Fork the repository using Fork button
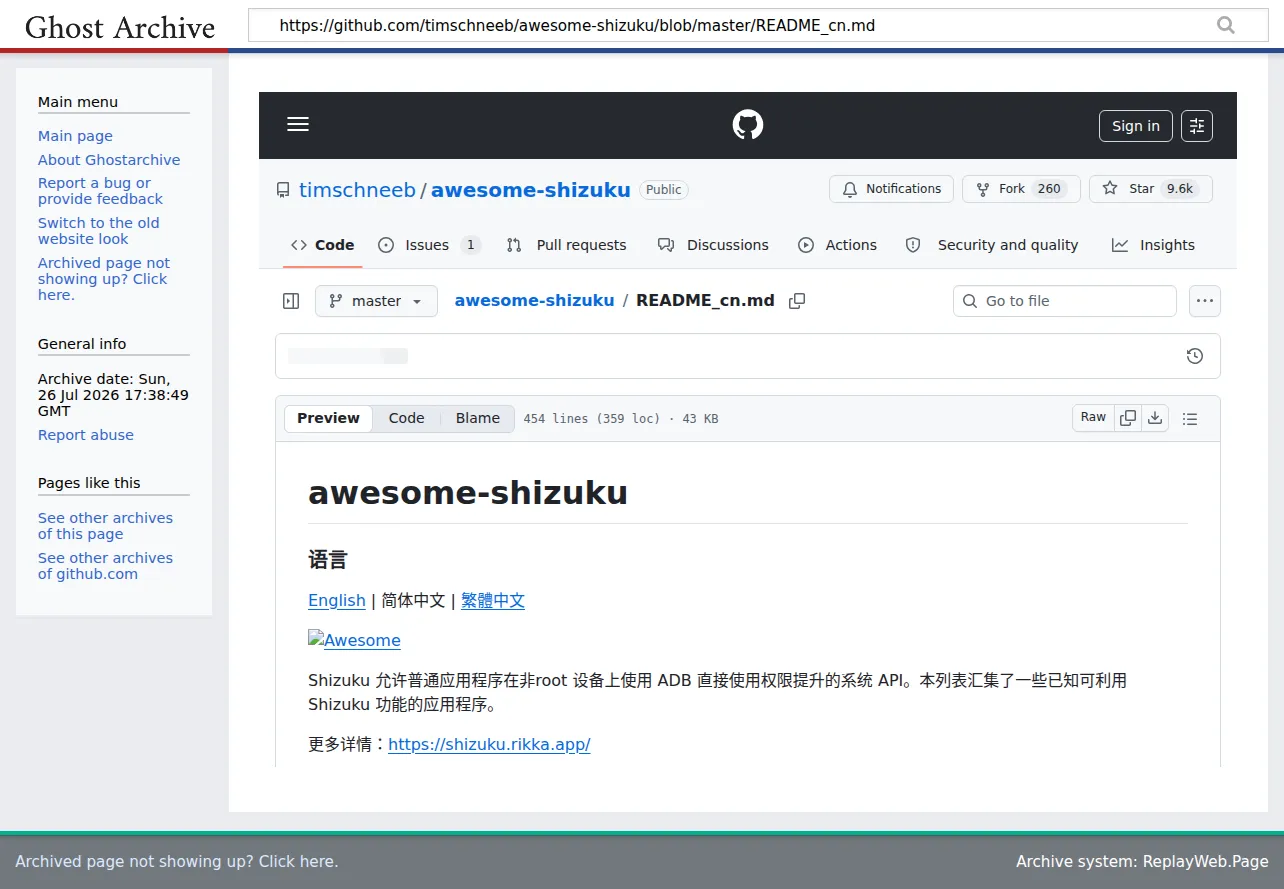This screenshot has width=1284, height=889. point(1021,189)
